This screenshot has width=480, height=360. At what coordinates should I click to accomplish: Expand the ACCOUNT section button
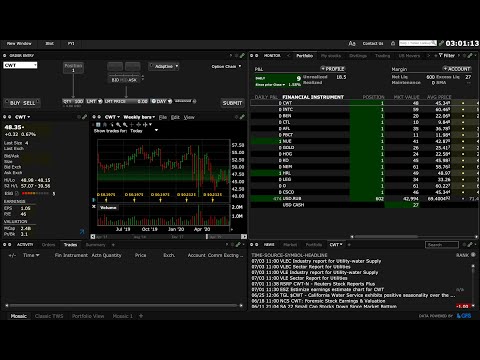tap(457, 69)
